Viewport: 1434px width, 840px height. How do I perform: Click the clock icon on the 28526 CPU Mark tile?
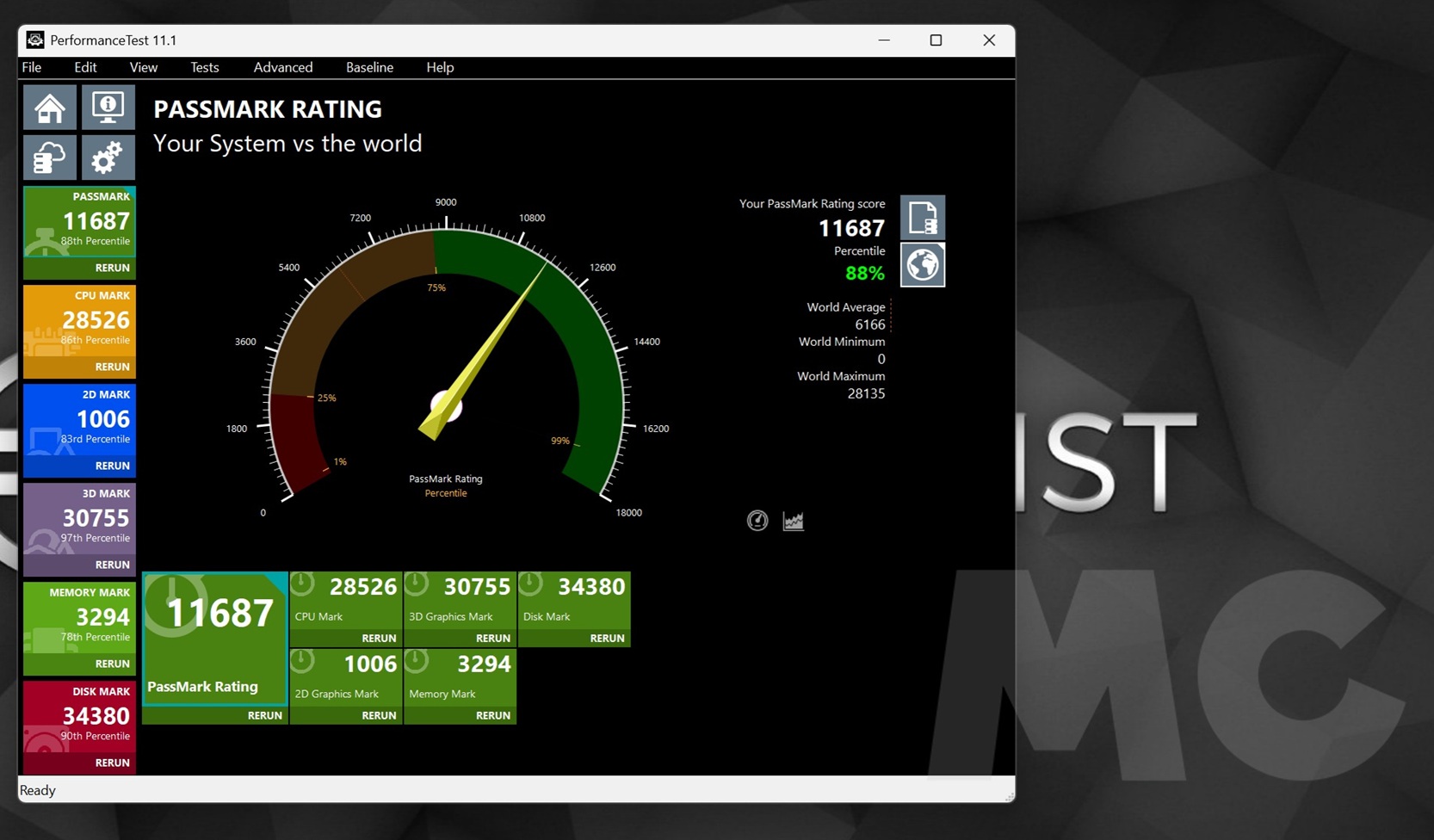click(x=302, y=584)
